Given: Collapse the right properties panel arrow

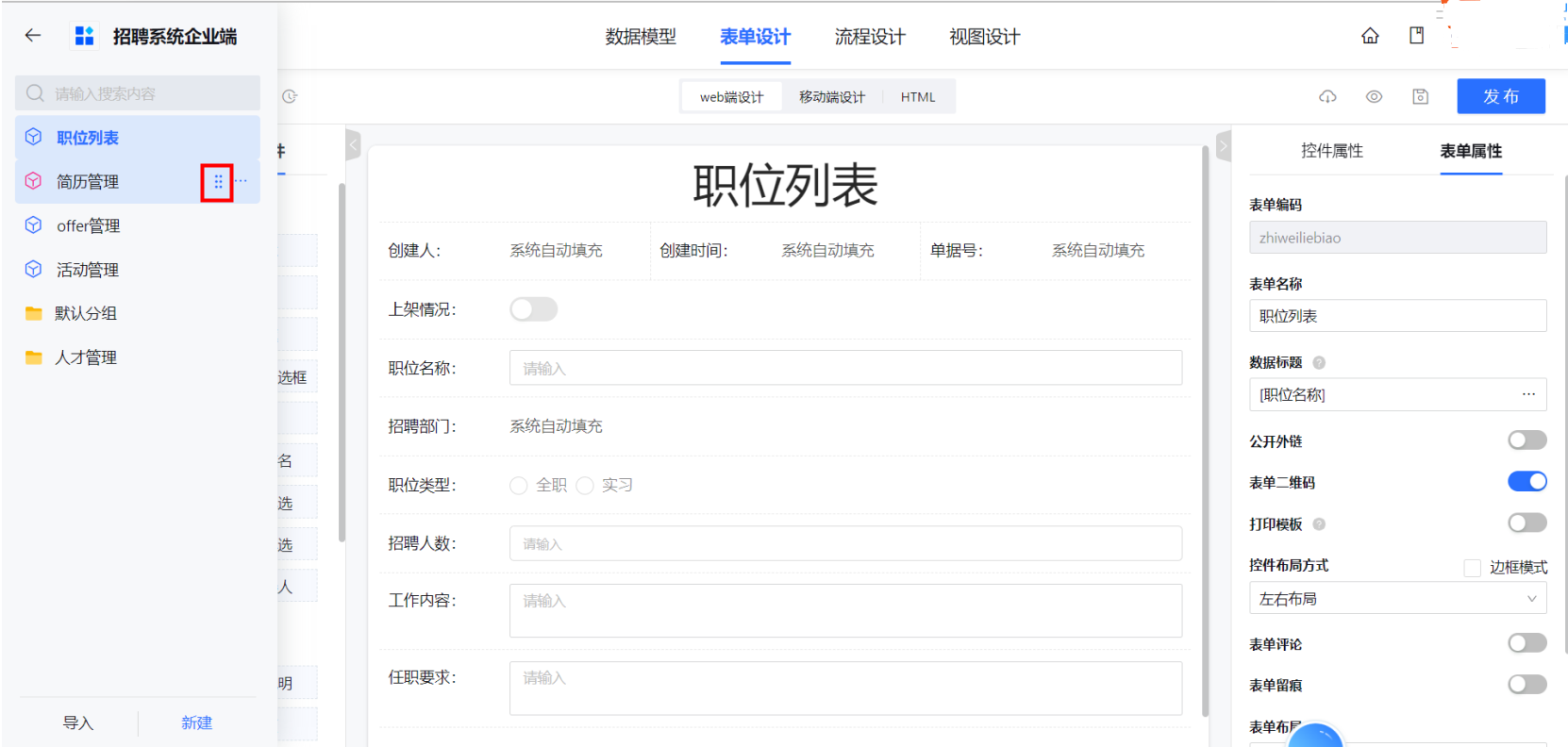Looking at the screenshot, I should tap(1224, 144).
